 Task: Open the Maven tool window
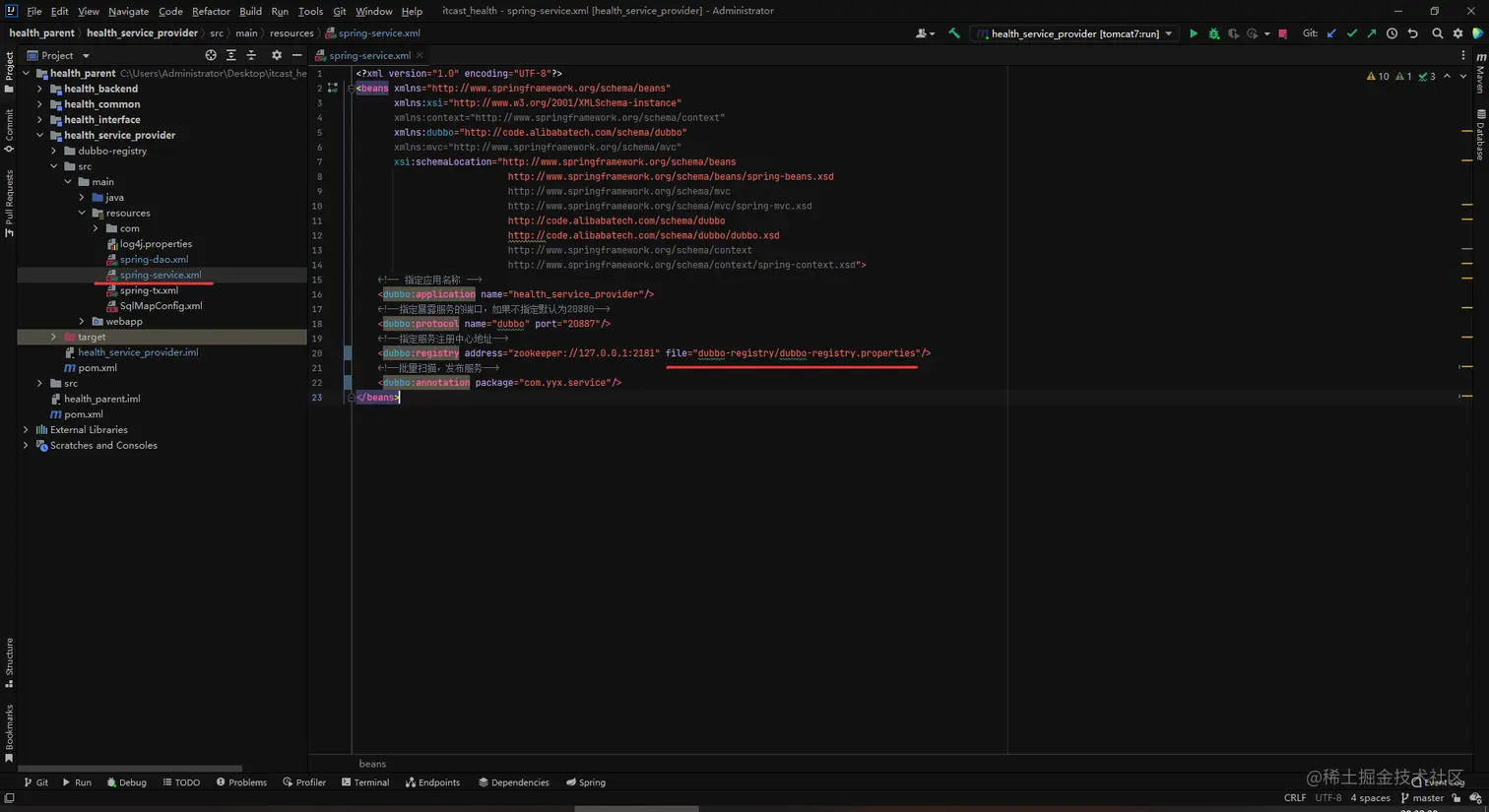click(x=1481, y=74)
